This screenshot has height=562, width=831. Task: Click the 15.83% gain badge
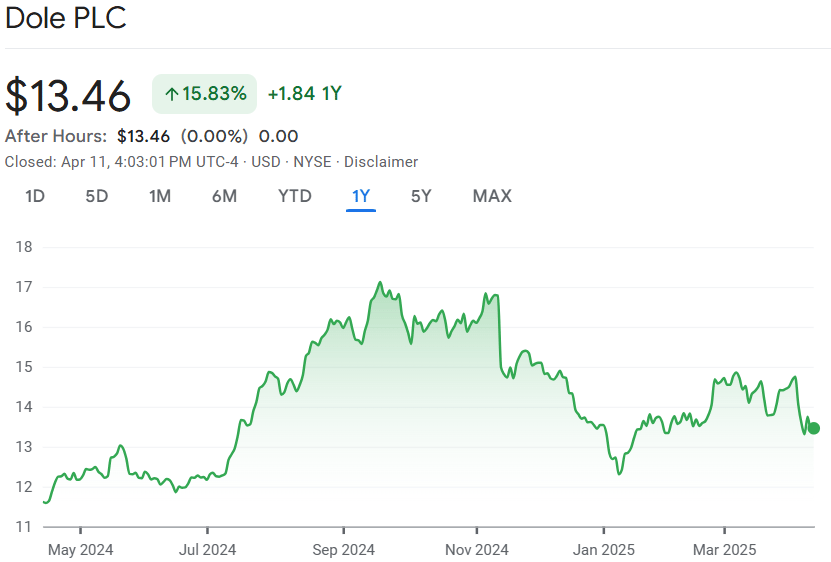pyautogui.click(x=205, y=94)
